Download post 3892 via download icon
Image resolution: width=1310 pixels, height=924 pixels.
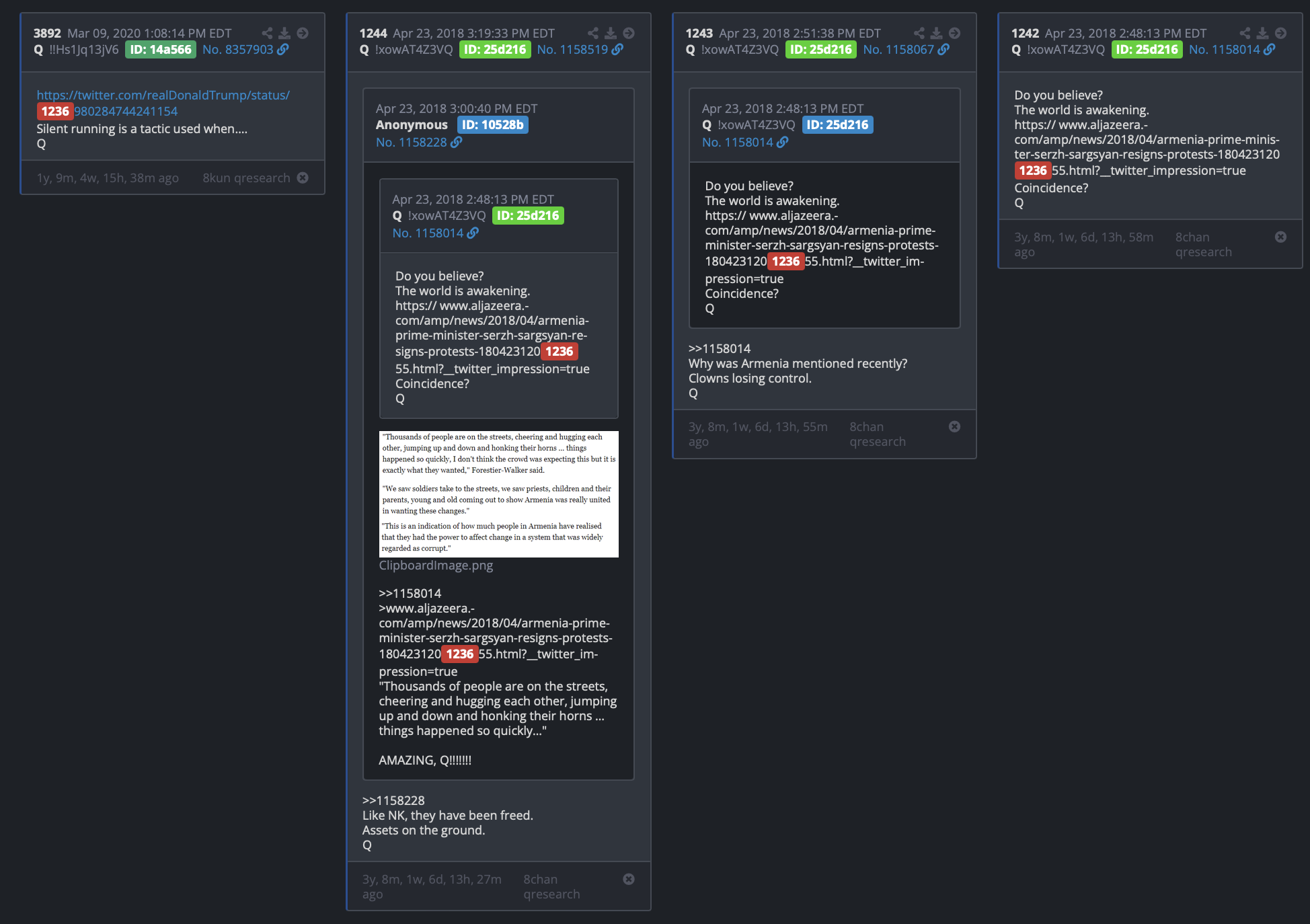284,33
